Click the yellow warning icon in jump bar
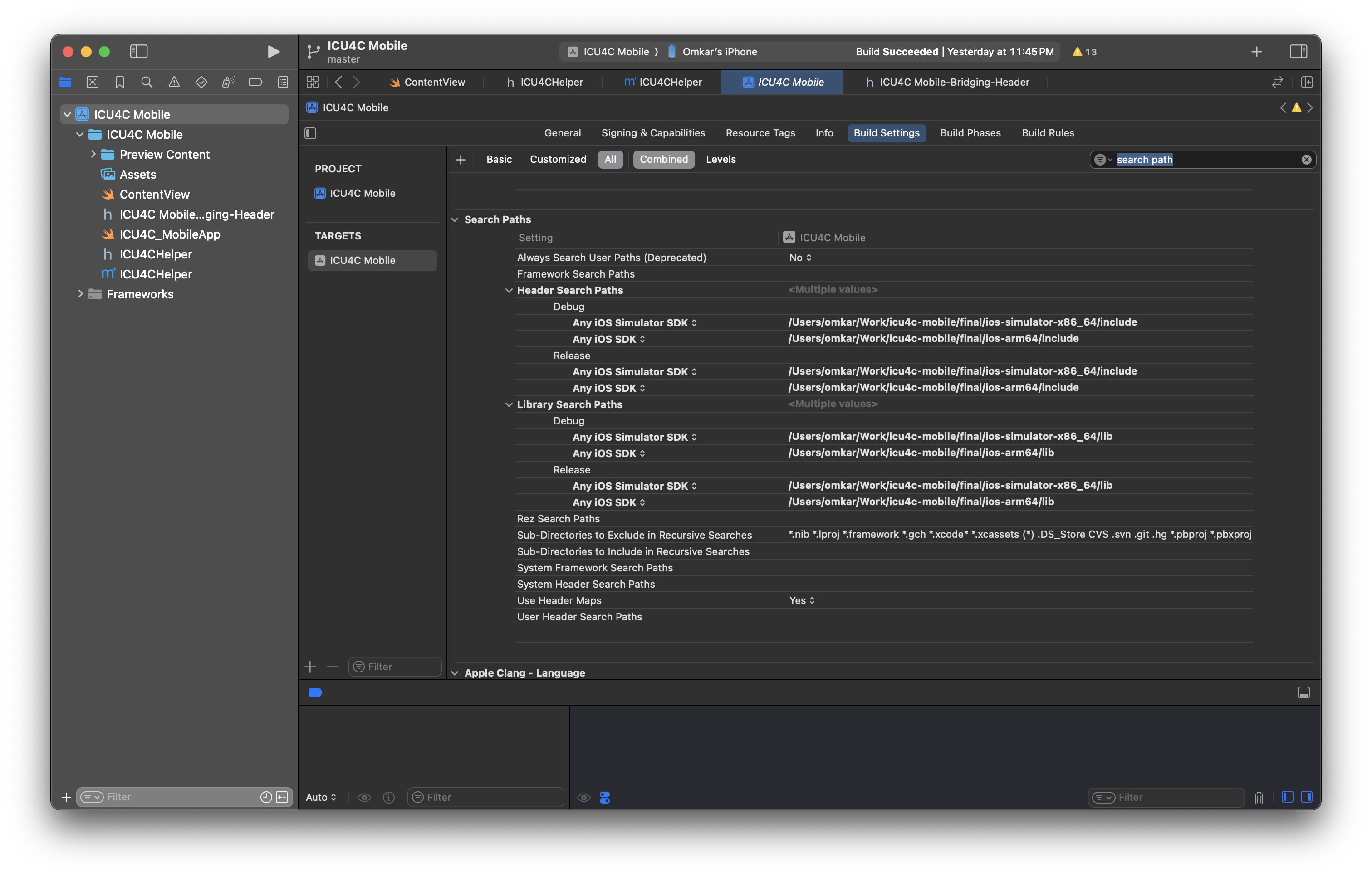 coord(1296,107)
